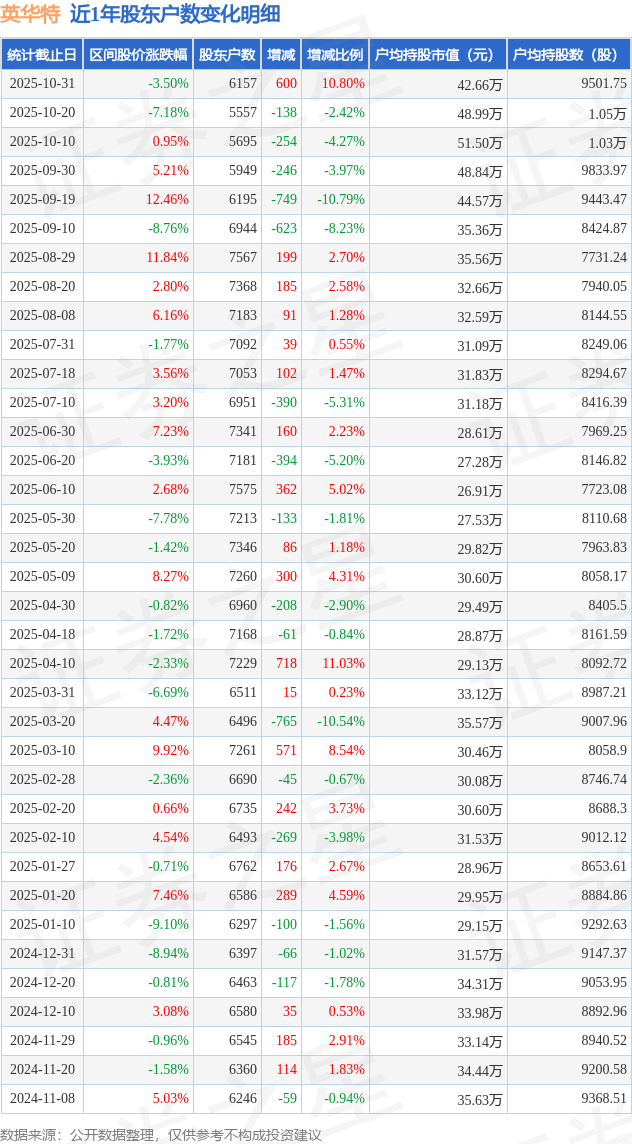Click the 数据来源 footer note
Viewport: 632px width, 1144px height.
tap(161, 1134)
